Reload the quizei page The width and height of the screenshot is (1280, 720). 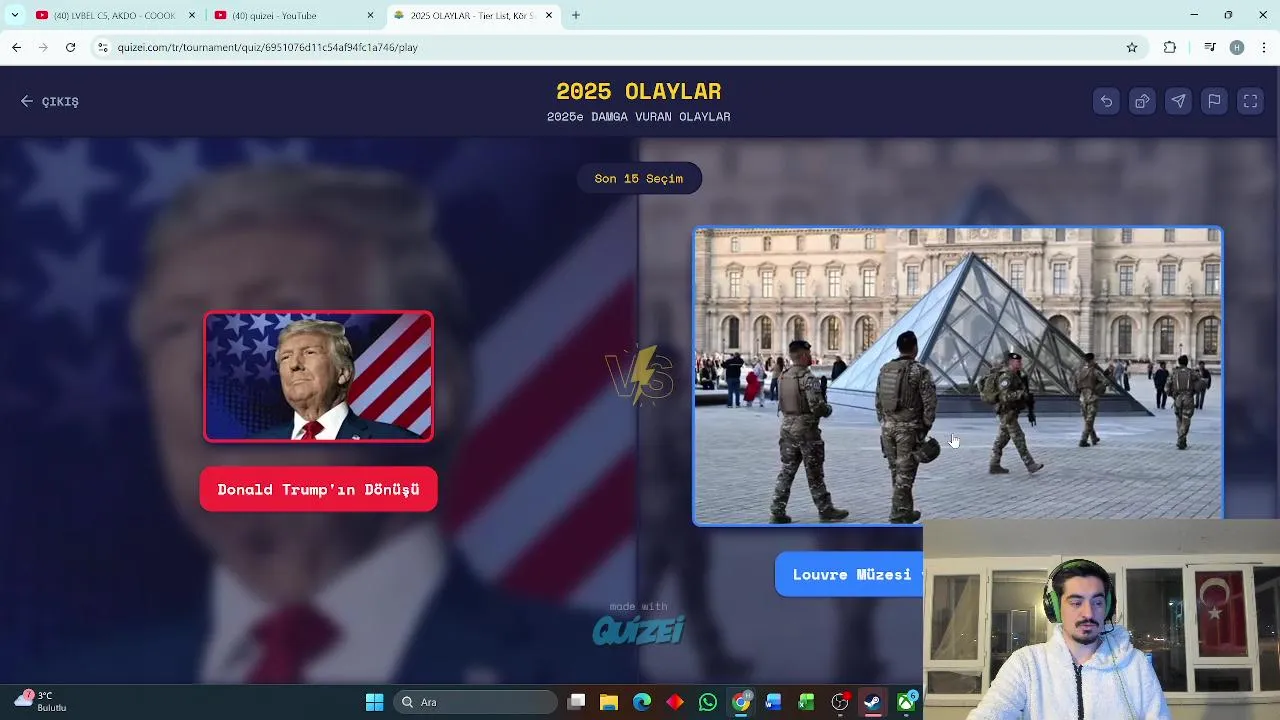(x=70, y=47)
